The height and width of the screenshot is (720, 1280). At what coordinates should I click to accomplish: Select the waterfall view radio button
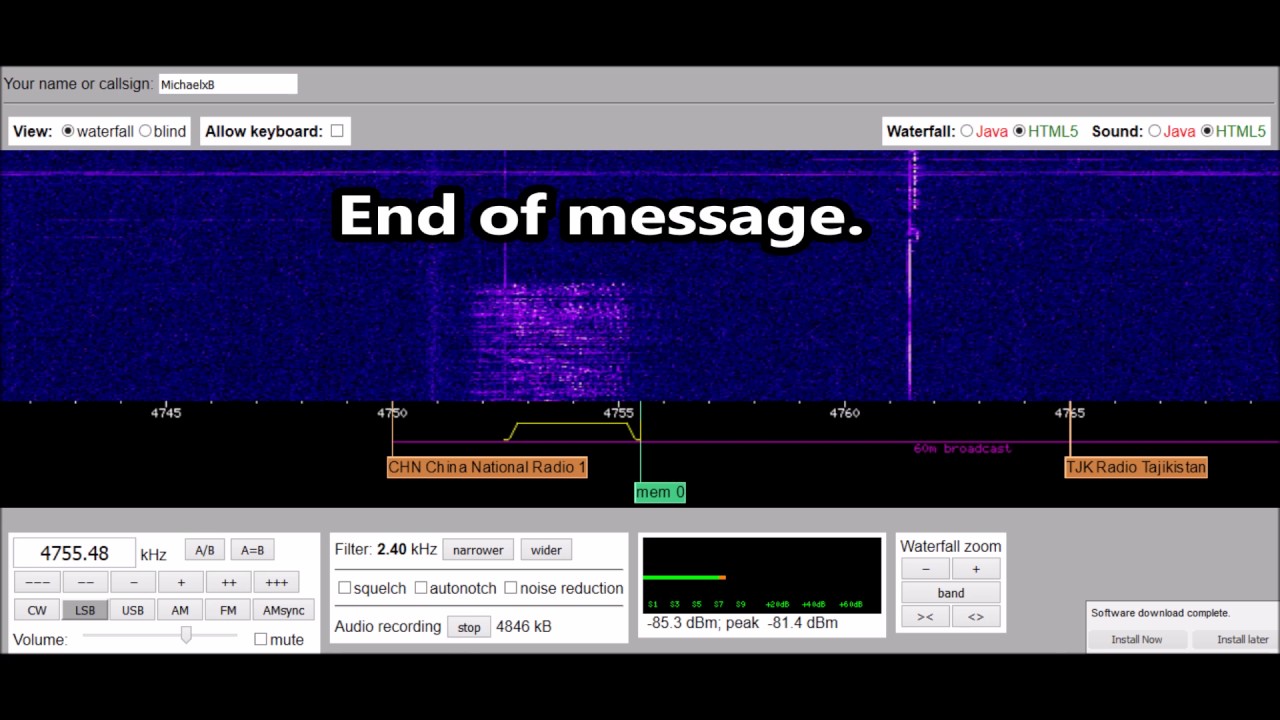pos(68,131)
